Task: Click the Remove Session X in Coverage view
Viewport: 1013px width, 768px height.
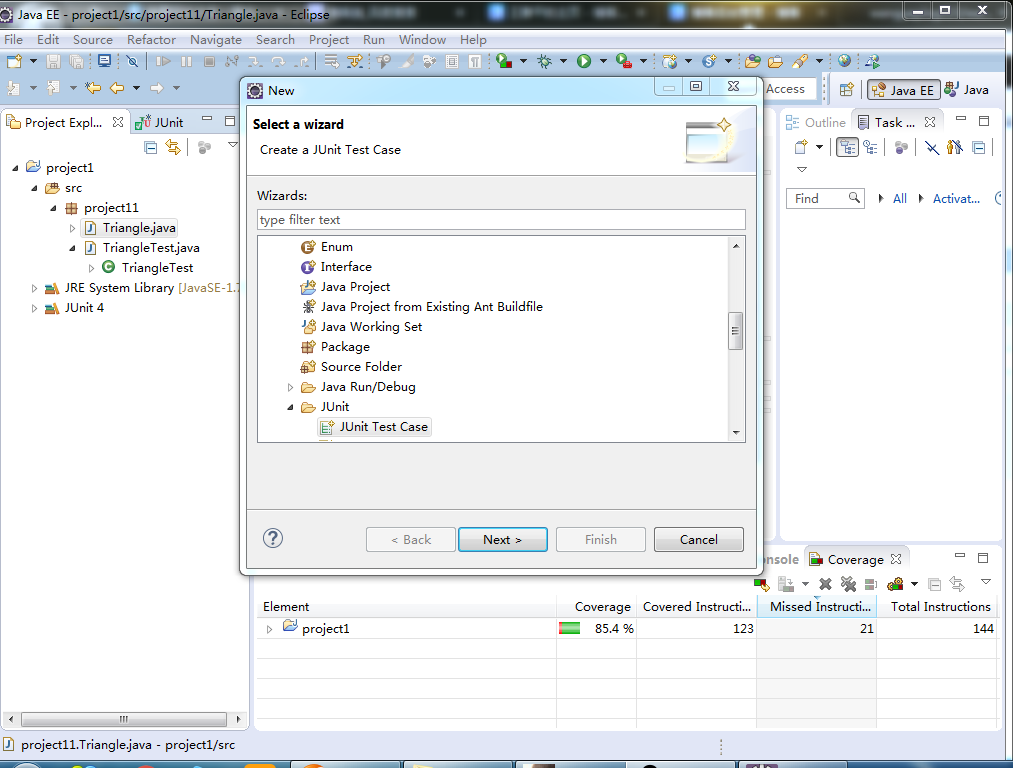Action: [825, 584]
